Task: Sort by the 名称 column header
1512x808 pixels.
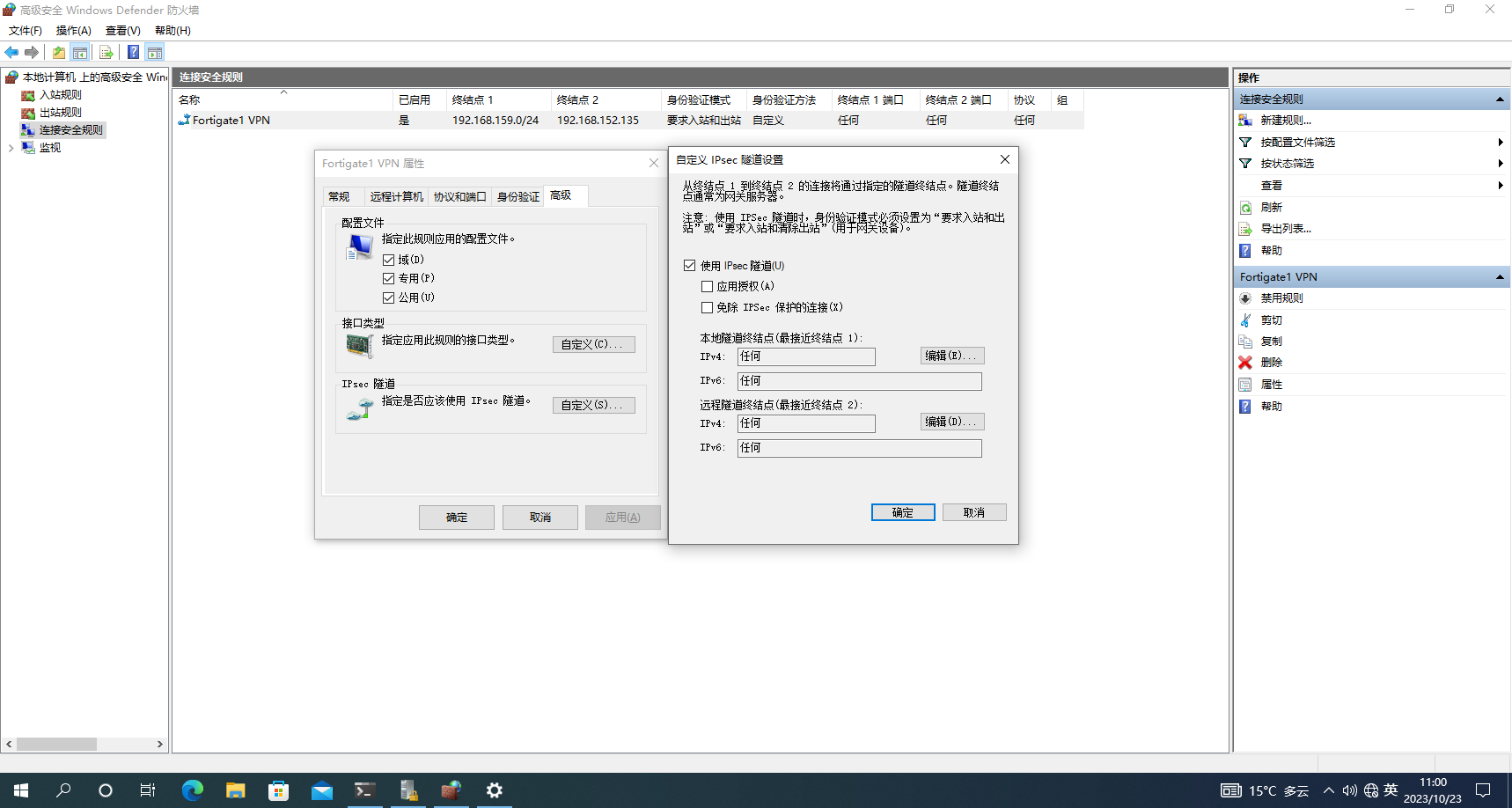Action: point(283,100)
